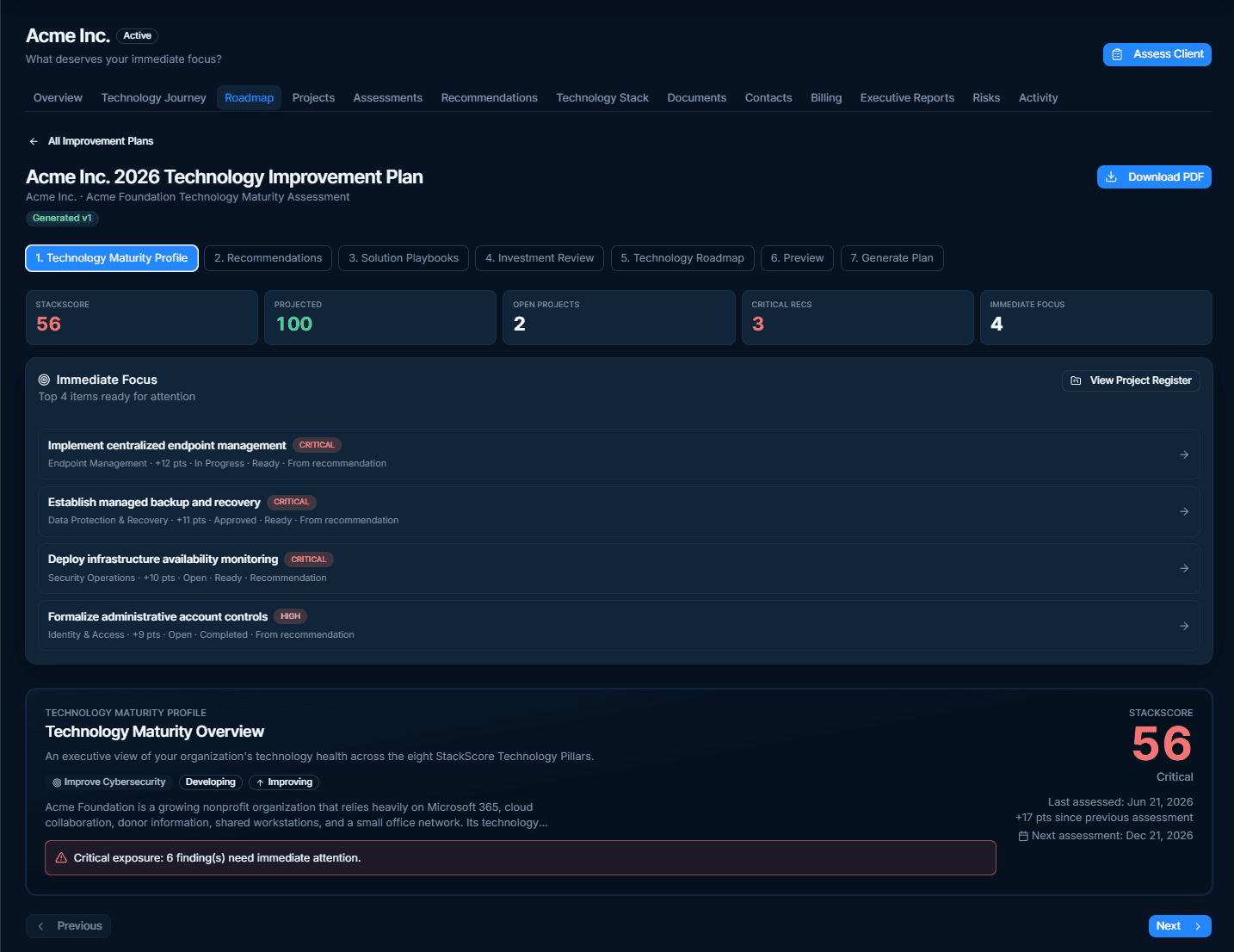
Task: Click View Project Register button
Action: [1131, 380]
